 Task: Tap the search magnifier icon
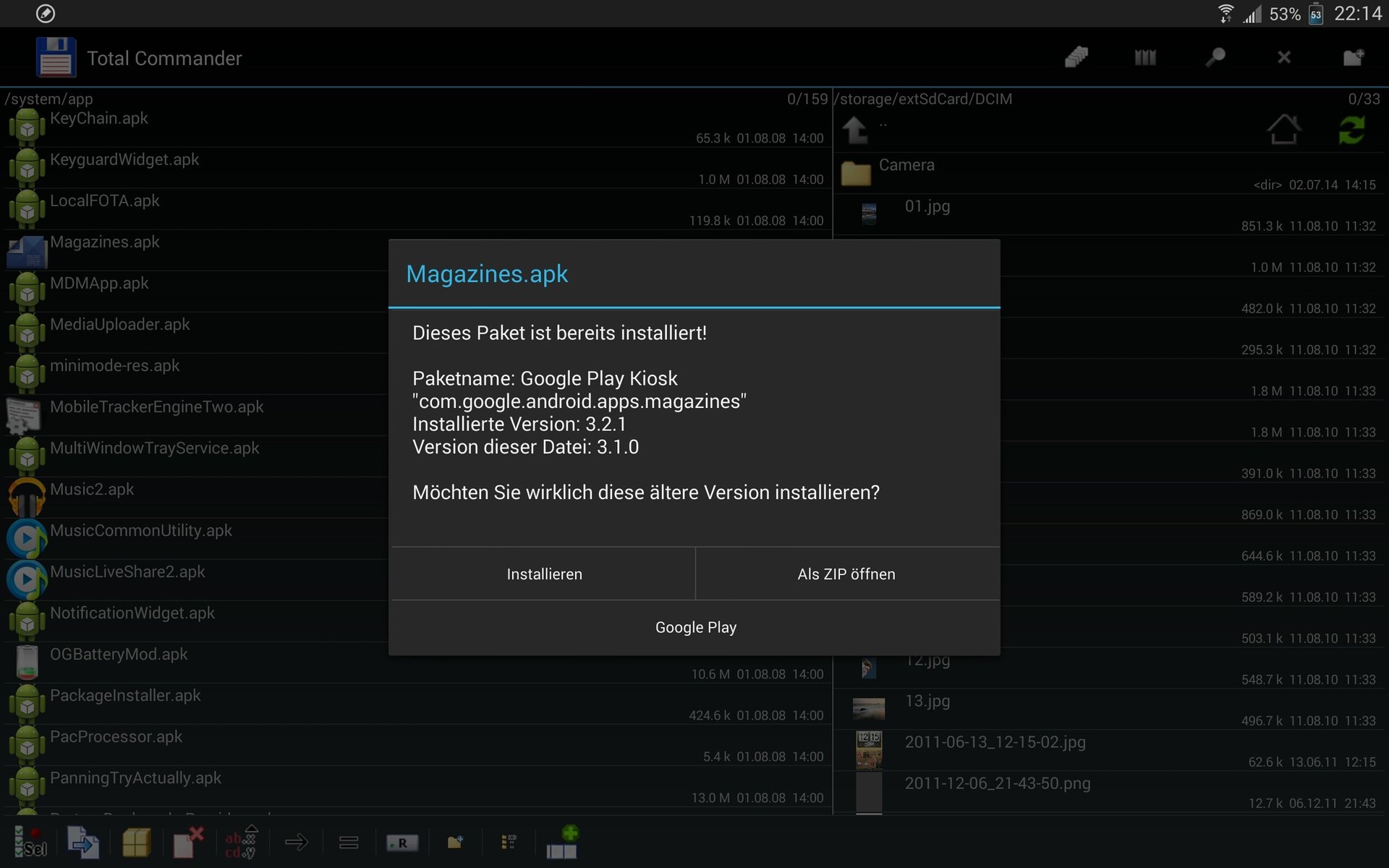(x=1215, y=57)
